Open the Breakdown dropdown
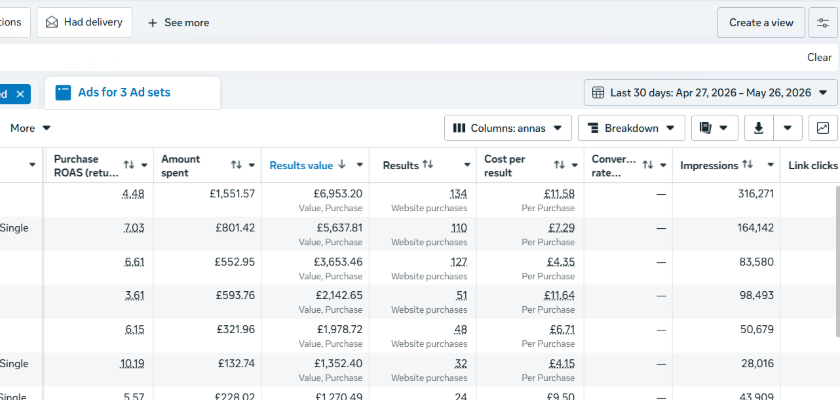 tap(632, 128)
